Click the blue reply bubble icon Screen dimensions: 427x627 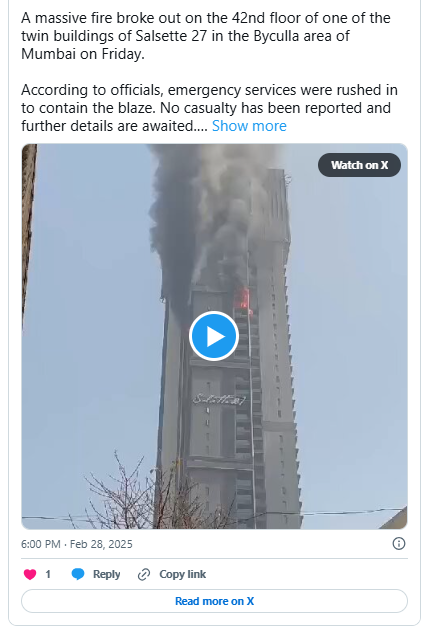coord(78,574)
